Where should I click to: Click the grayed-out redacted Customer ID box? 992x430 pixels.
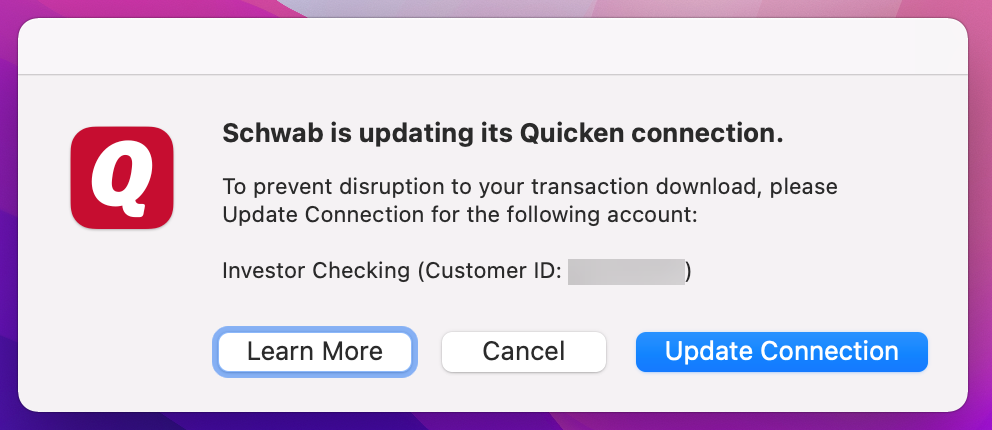626,271
